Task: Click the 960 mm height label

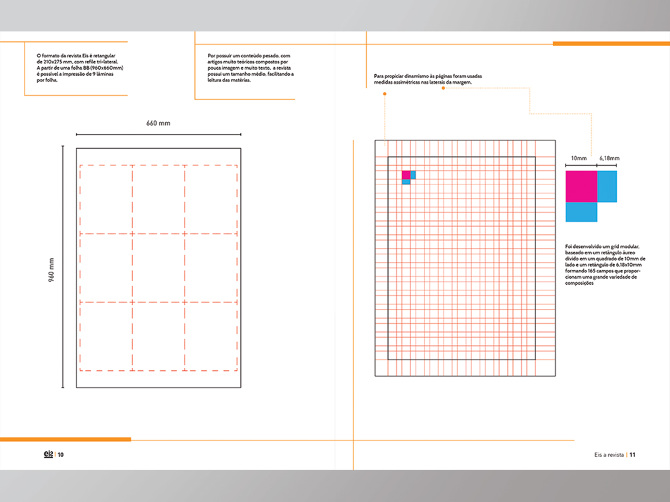Action: click(x=52, y=269)
